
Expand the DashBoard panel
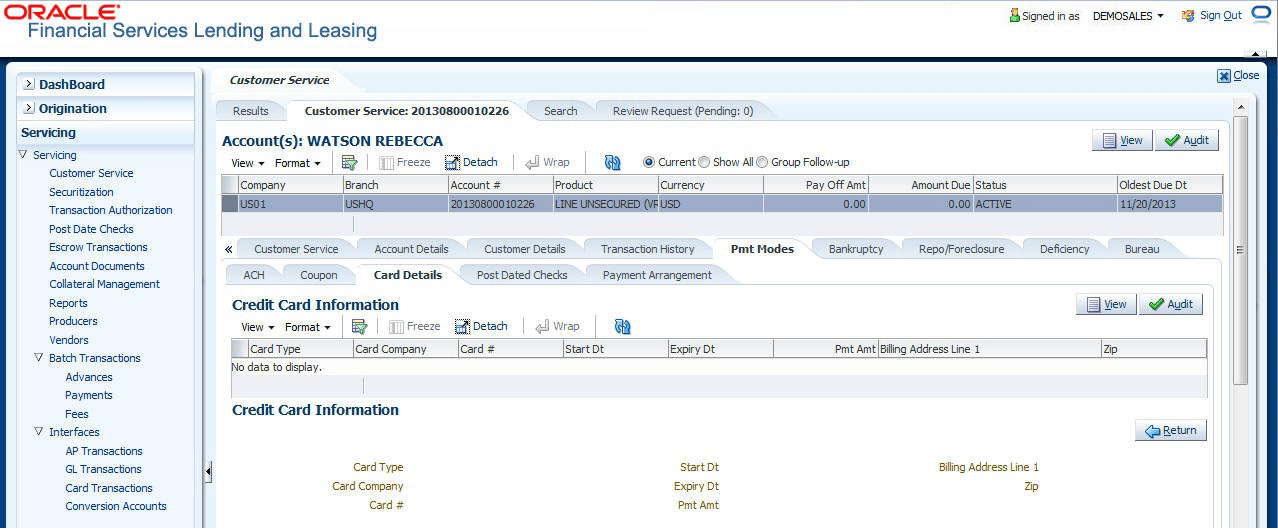click(29, 85)
